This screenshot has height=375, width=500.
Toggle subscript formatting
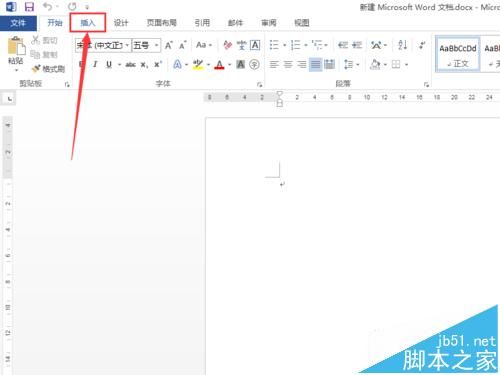[x=144, y=65]
